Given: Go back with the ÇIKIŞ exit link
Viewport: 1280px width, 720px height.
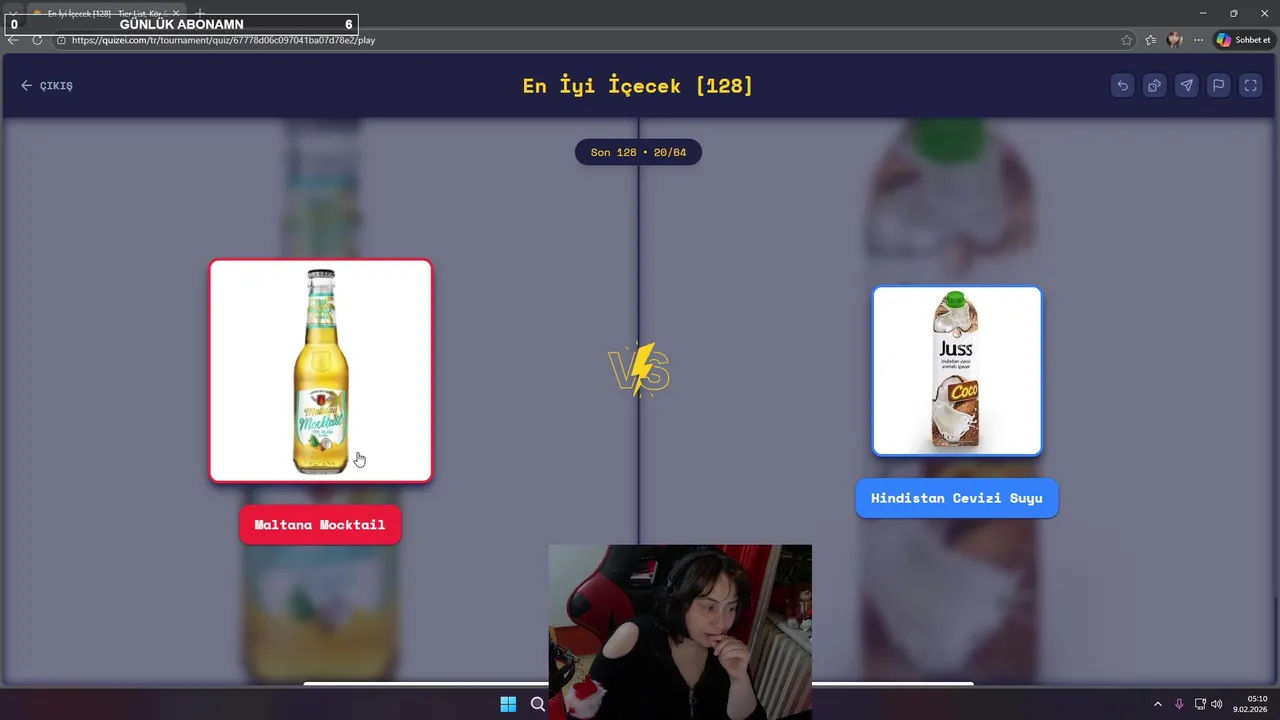Looking at the screenshot, I should click(47, 86).
